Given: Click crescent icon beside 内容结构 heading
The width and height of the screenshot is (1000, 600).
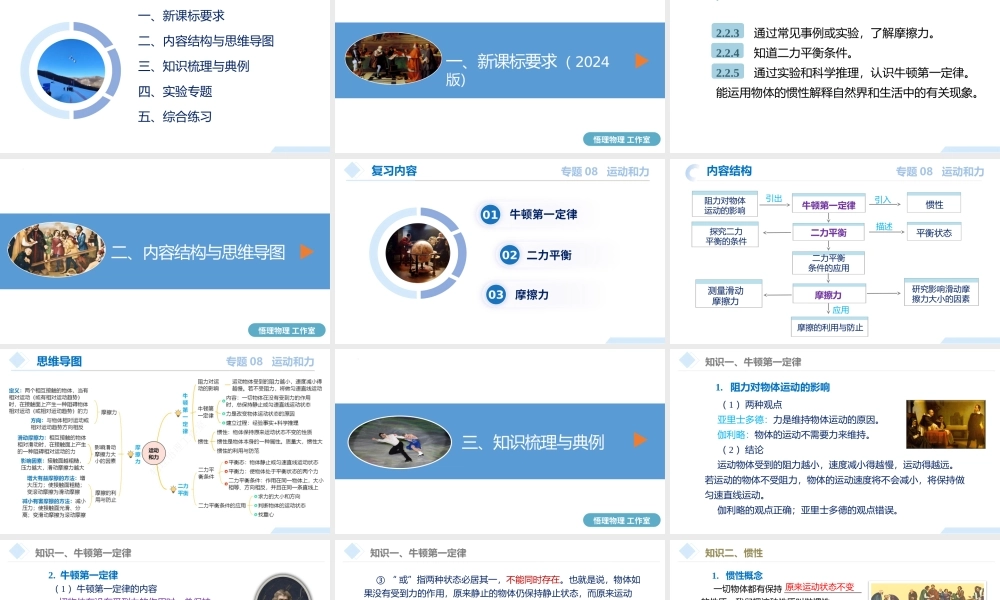Looking at the screenshot, I should pos(692,172).
